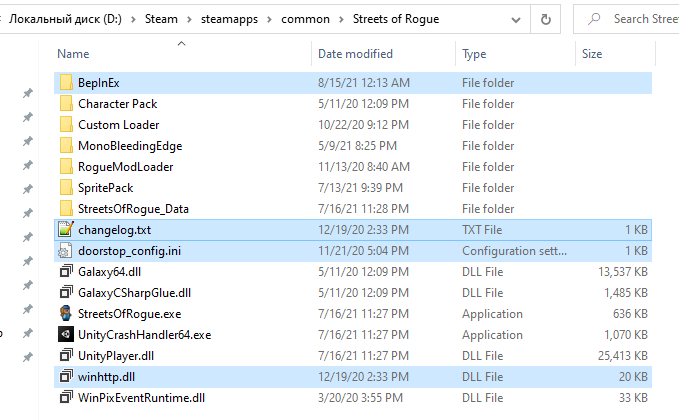Select Custom Loader folder name

[x=118, y=125]
